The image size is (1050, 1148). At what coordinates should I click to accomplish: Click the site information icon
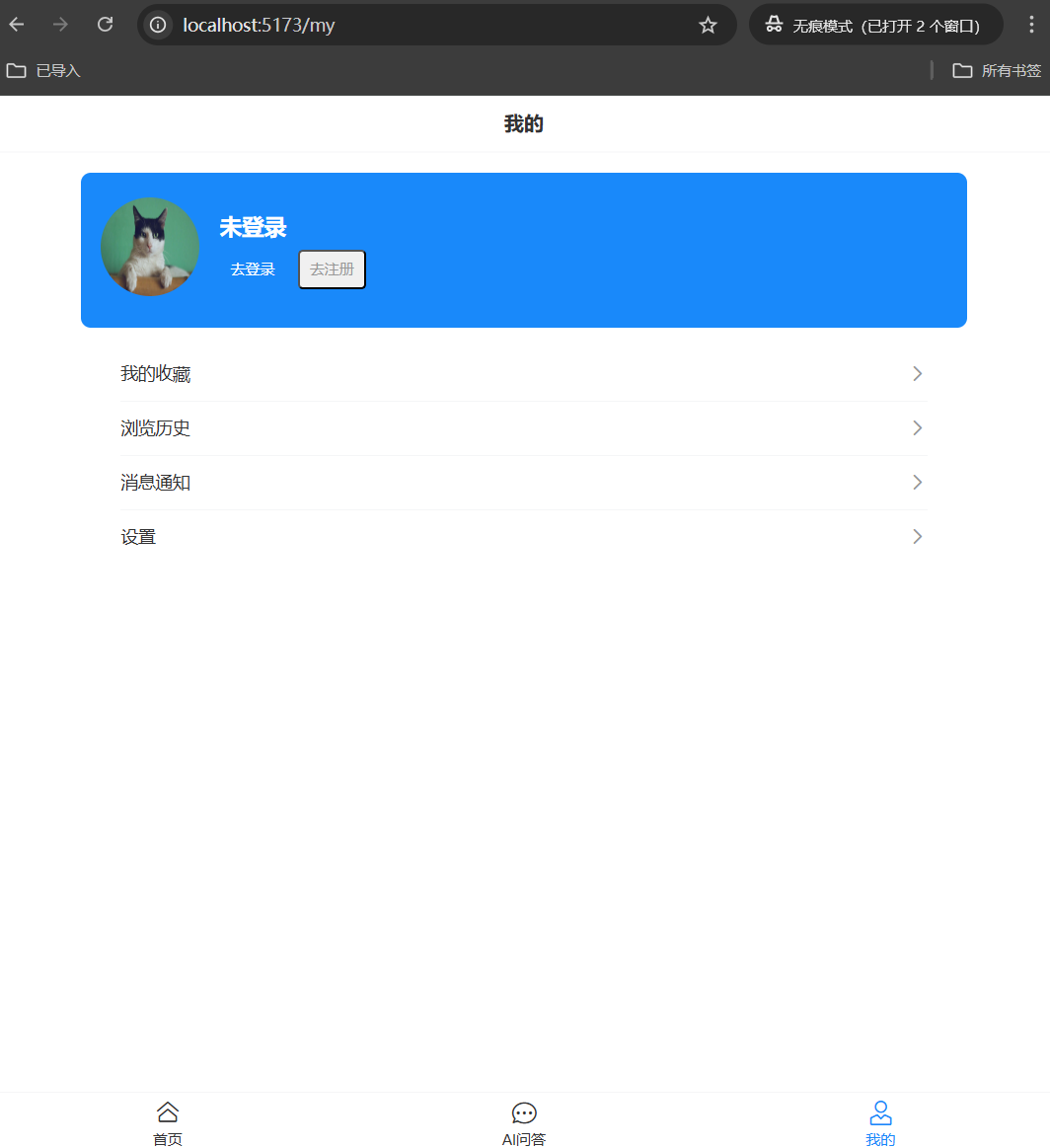tap(158, 26)
